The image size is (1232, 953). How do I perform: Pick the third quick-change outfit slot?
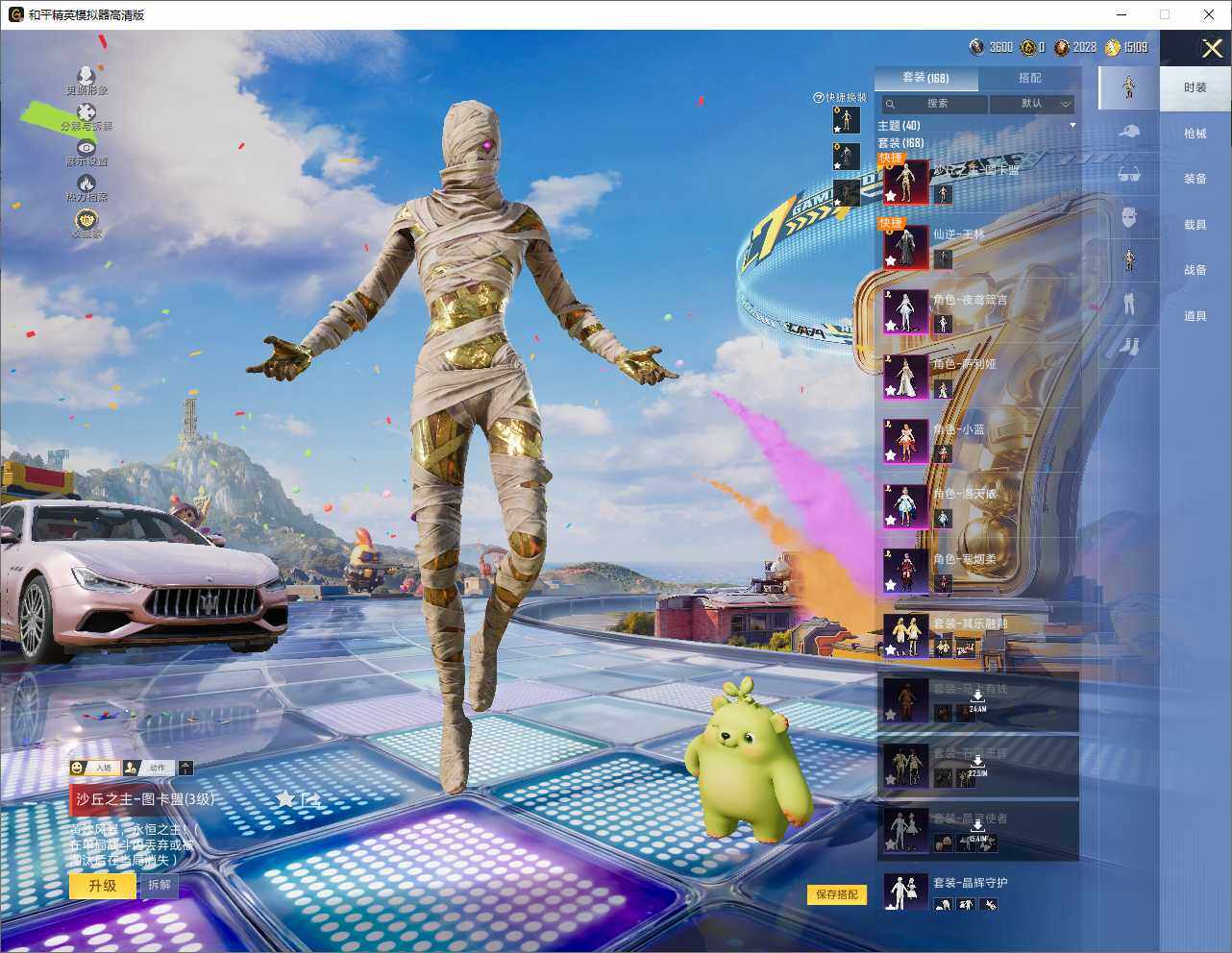point(846,192)
